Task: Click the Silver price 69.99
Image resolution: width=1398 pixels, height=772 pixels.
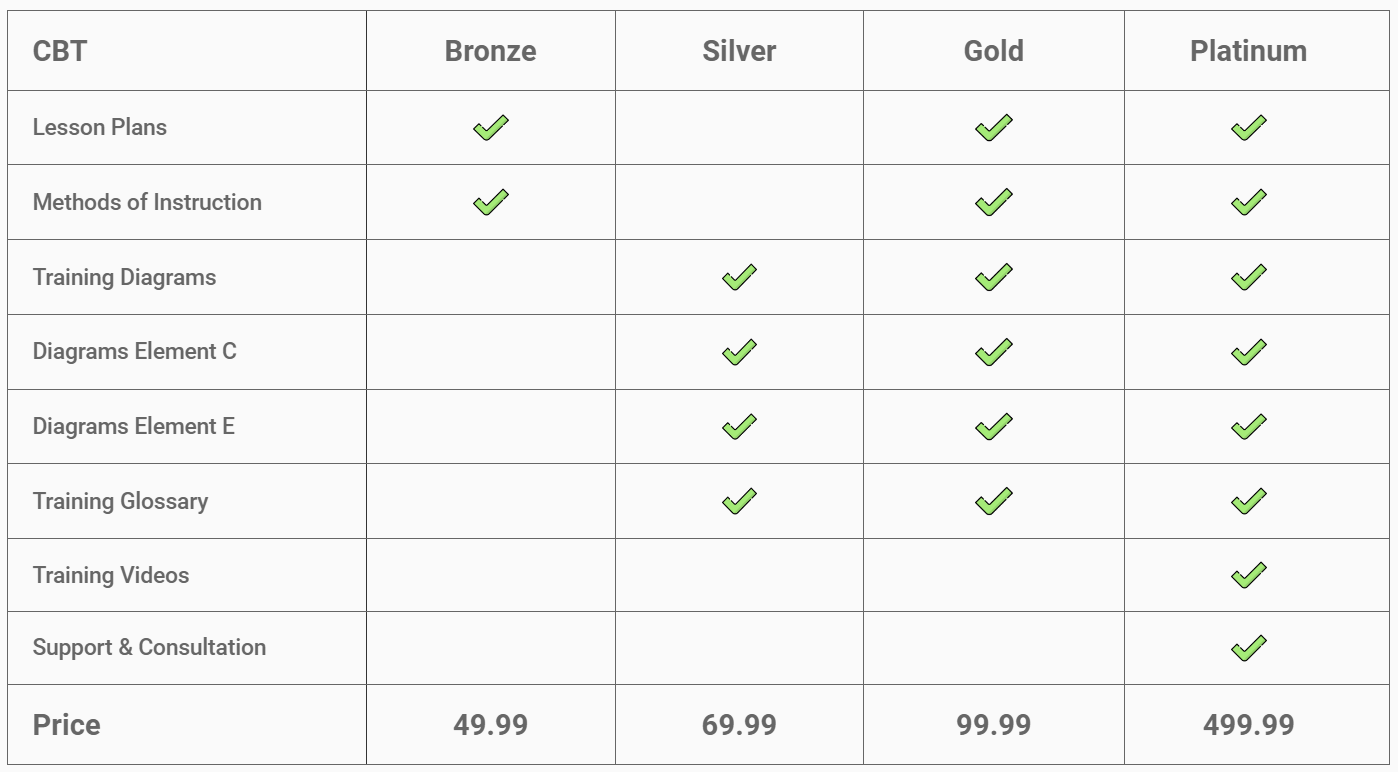Action: pyautogui.click(x=739, y=725)
